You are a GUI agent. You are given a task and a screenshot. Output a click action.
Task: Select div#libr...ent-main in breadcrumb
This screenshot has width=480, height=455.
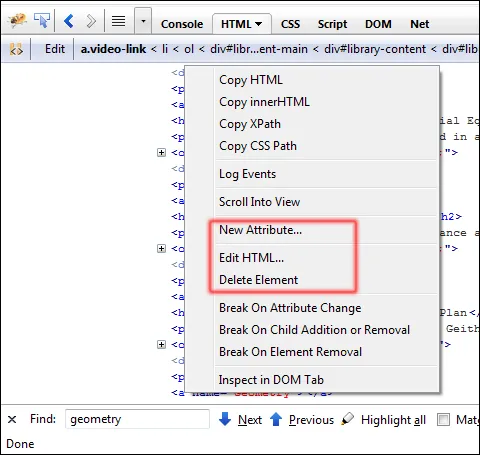coord(259,49)
